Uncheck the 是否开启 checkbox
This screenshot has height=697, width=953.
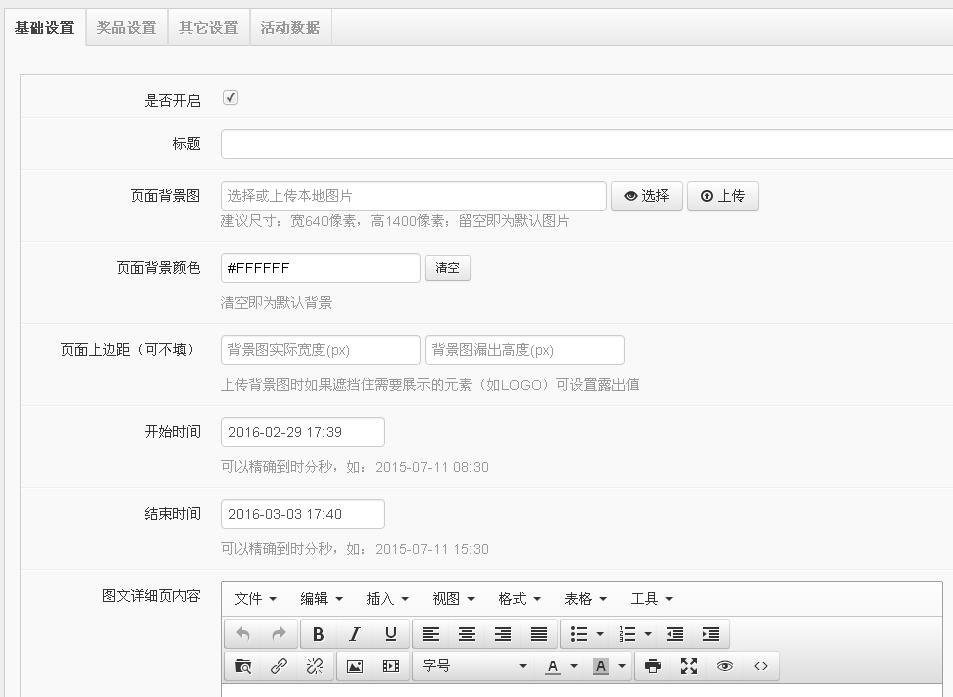tap(230, 98)
